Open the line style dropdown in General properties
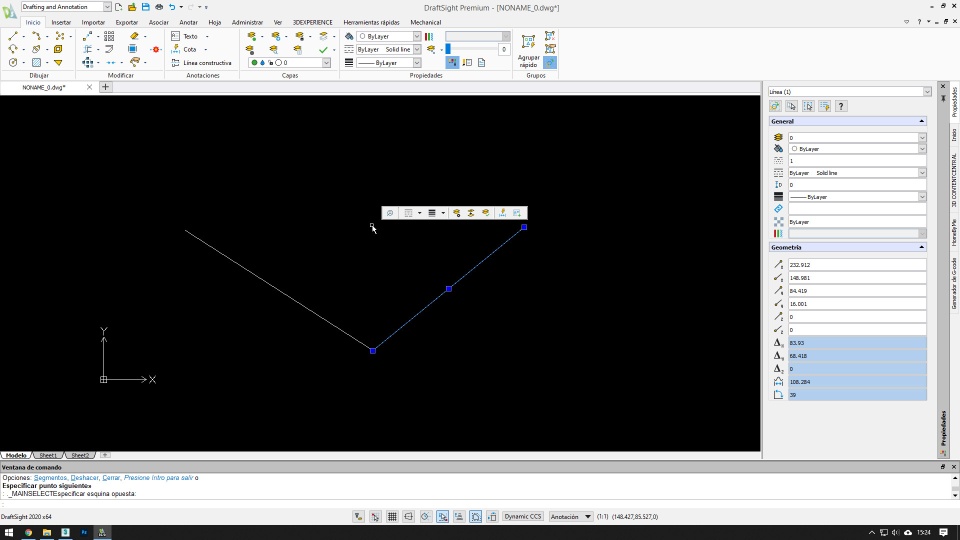This screenshot has height=540, width=960. point(857,173)
